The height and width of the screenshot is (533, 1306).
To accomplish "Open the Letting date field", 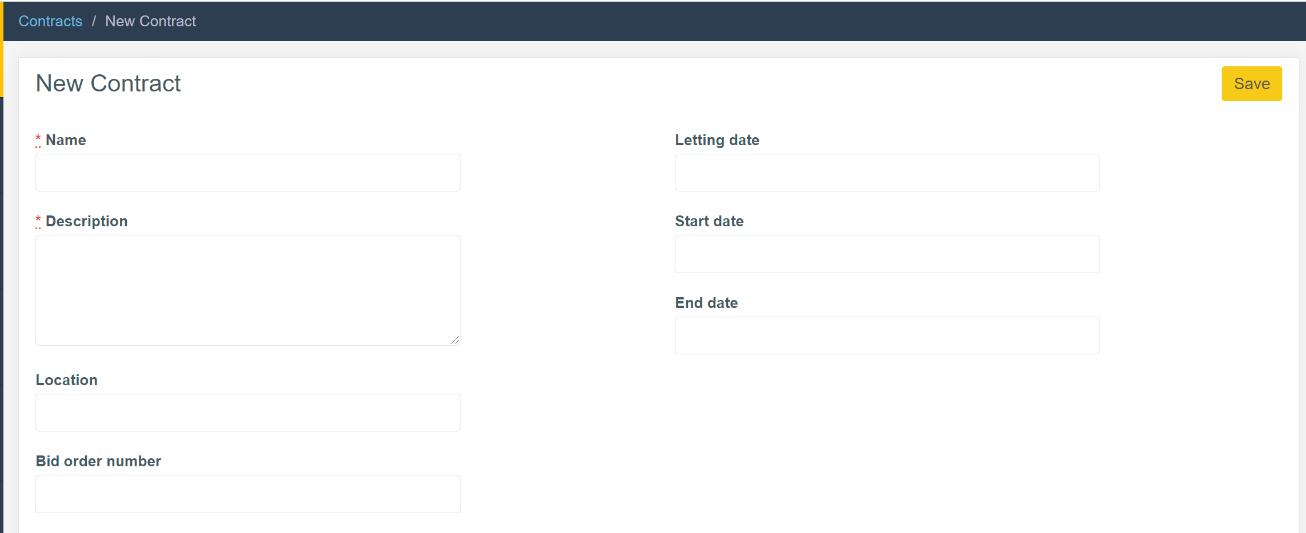I will tap(887, 173).
